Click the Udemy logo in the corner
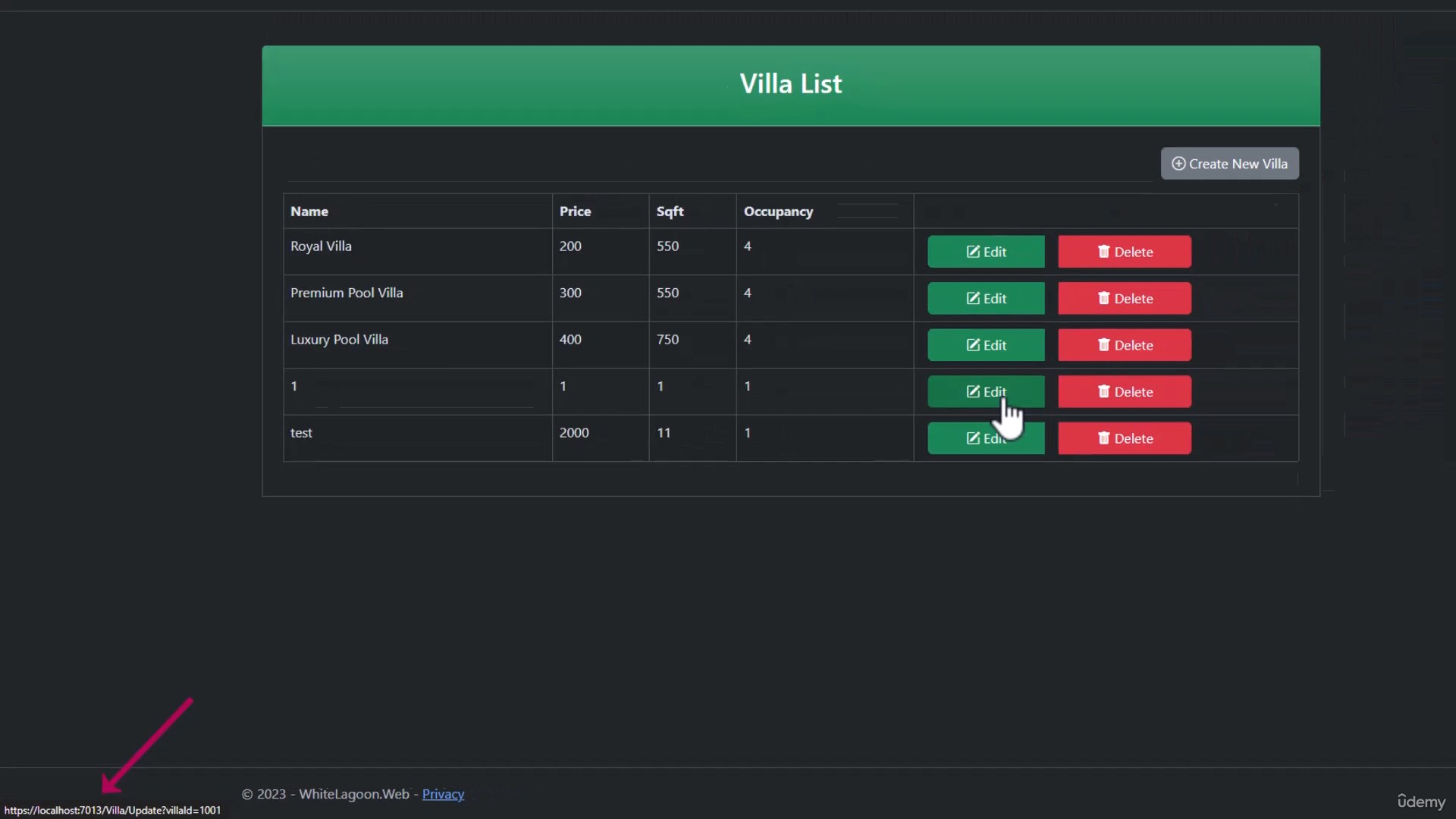Image resolution: width=1456 pixels, height=819 pixels. pyautogui.click(x=1421, y=802)
